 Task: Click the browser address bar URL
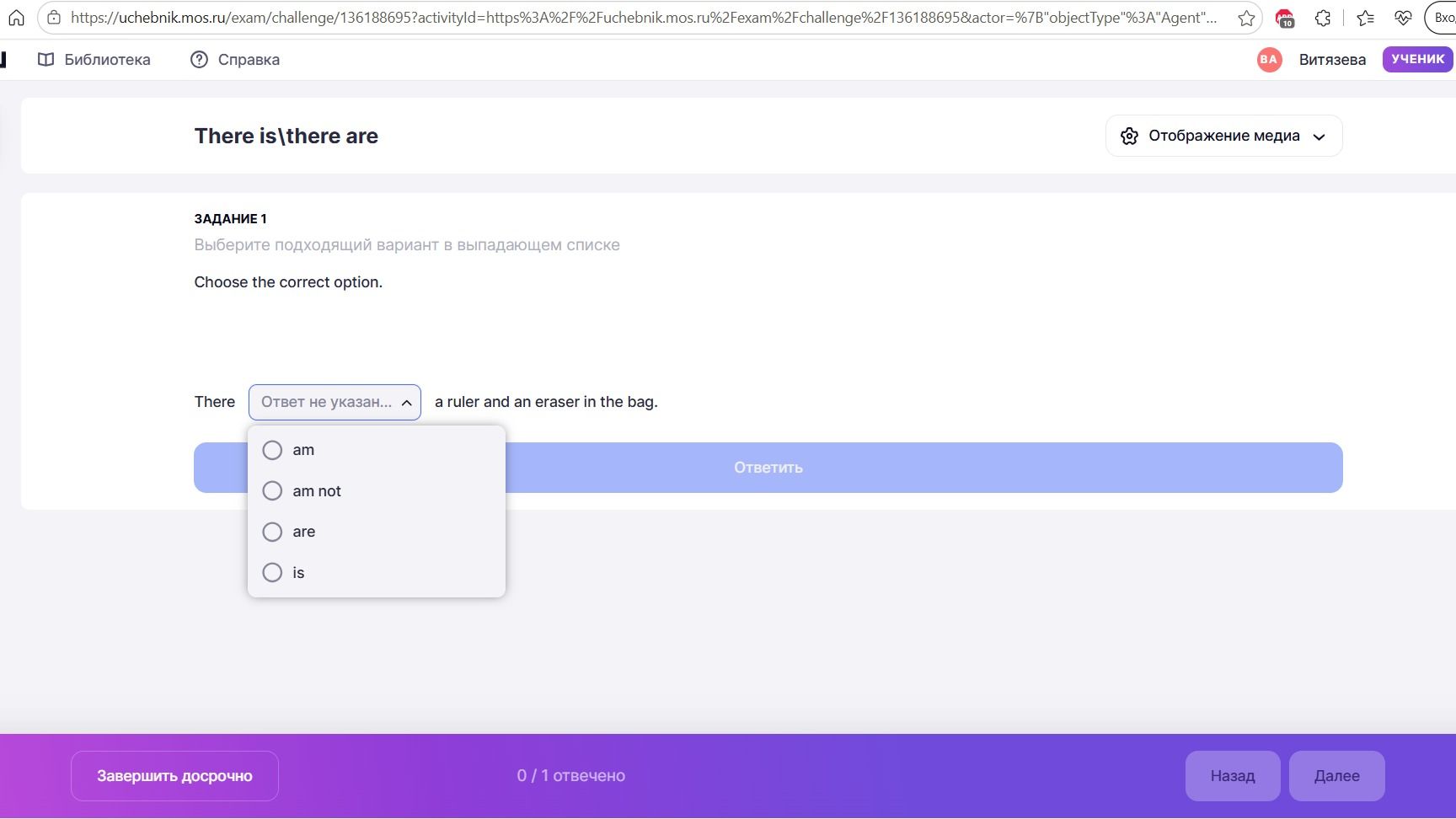[644, 18]
